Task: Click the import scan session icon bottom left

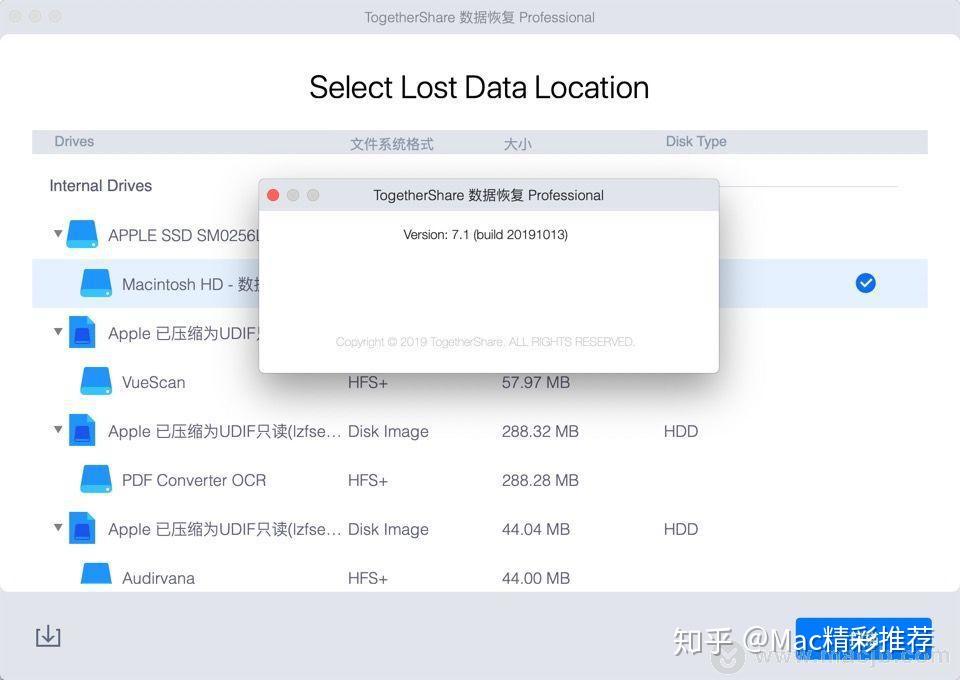Action: tap(48, 635)
